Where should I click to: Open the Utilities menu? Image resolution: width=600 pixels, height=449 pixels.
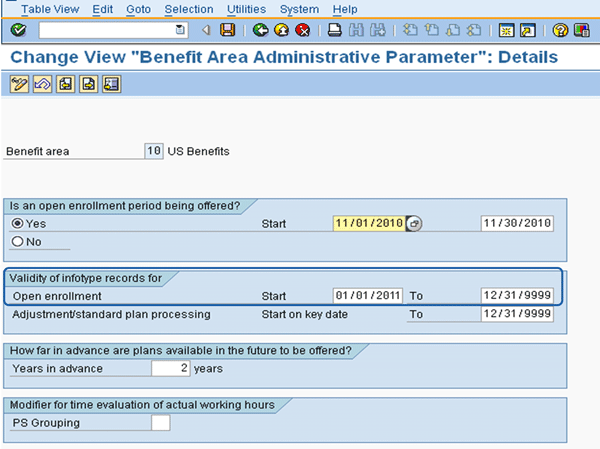pos(246,9)
